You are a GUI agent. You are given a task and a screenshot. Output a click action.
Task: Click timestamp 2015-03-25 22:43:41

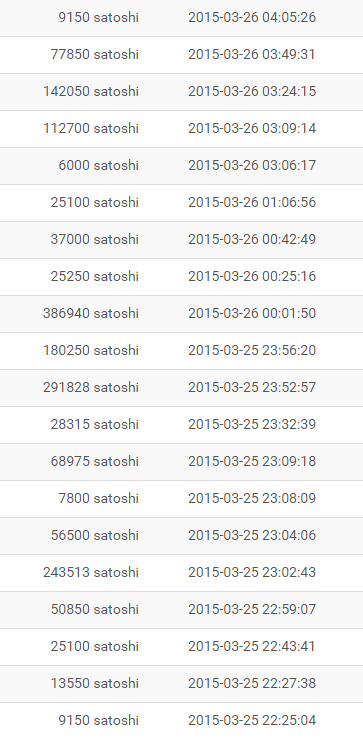tap(252, 647)
